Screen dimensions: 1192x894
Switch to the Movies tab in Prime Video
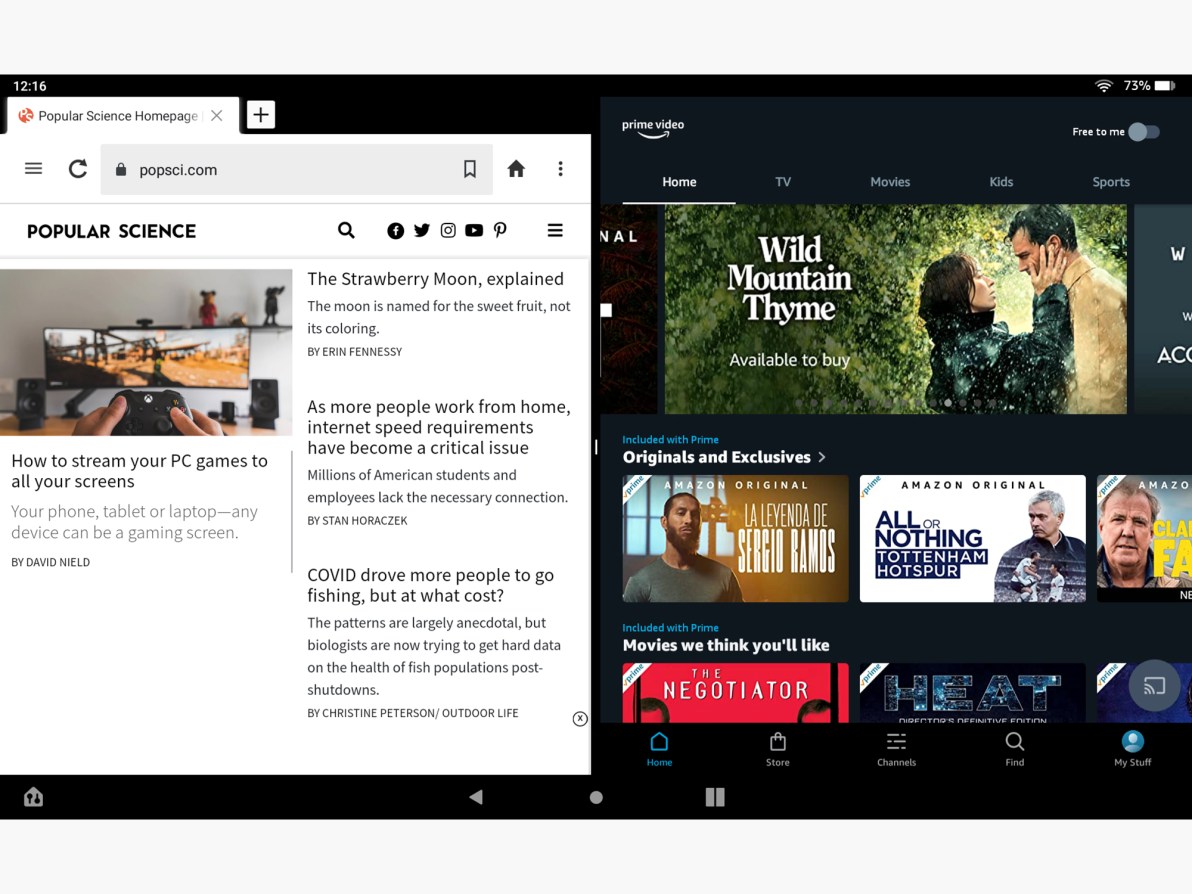point(890,182)
